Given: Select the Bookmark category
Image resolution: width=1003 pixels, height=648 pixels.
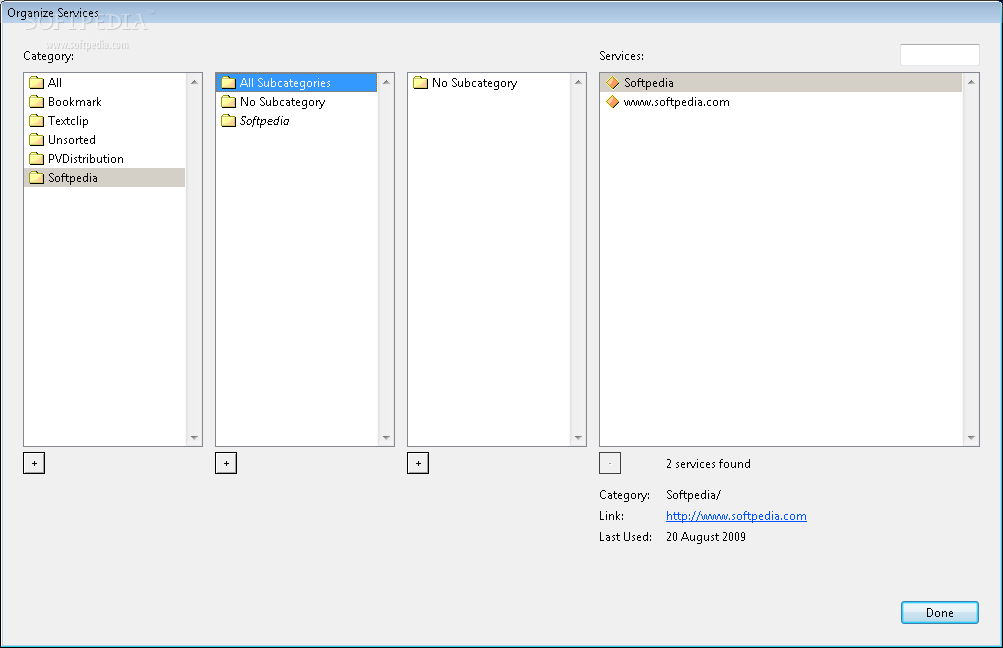Looking at the screenshot, I should [104, 102].
